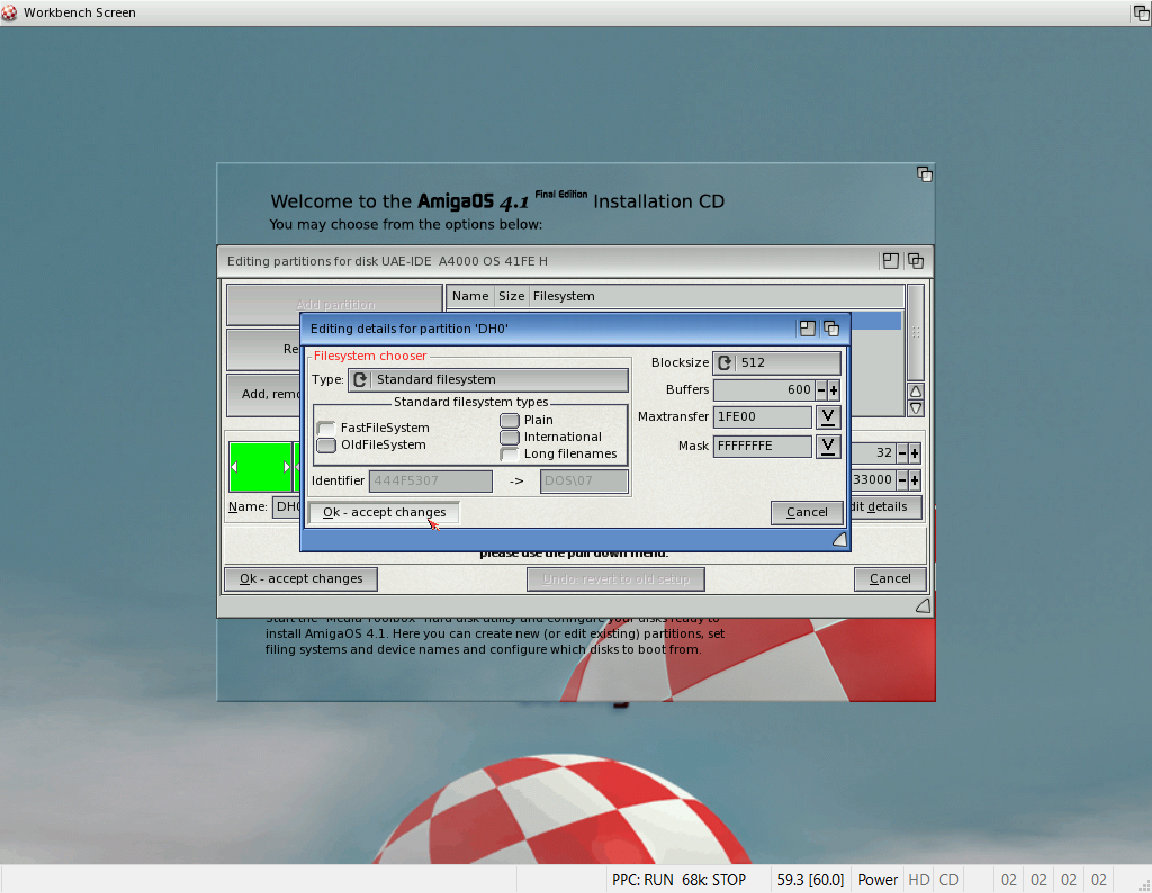Click Editing partitions window resize gadget
Viewport: 1152px width, 893px height.
click(x=923, y=606)
